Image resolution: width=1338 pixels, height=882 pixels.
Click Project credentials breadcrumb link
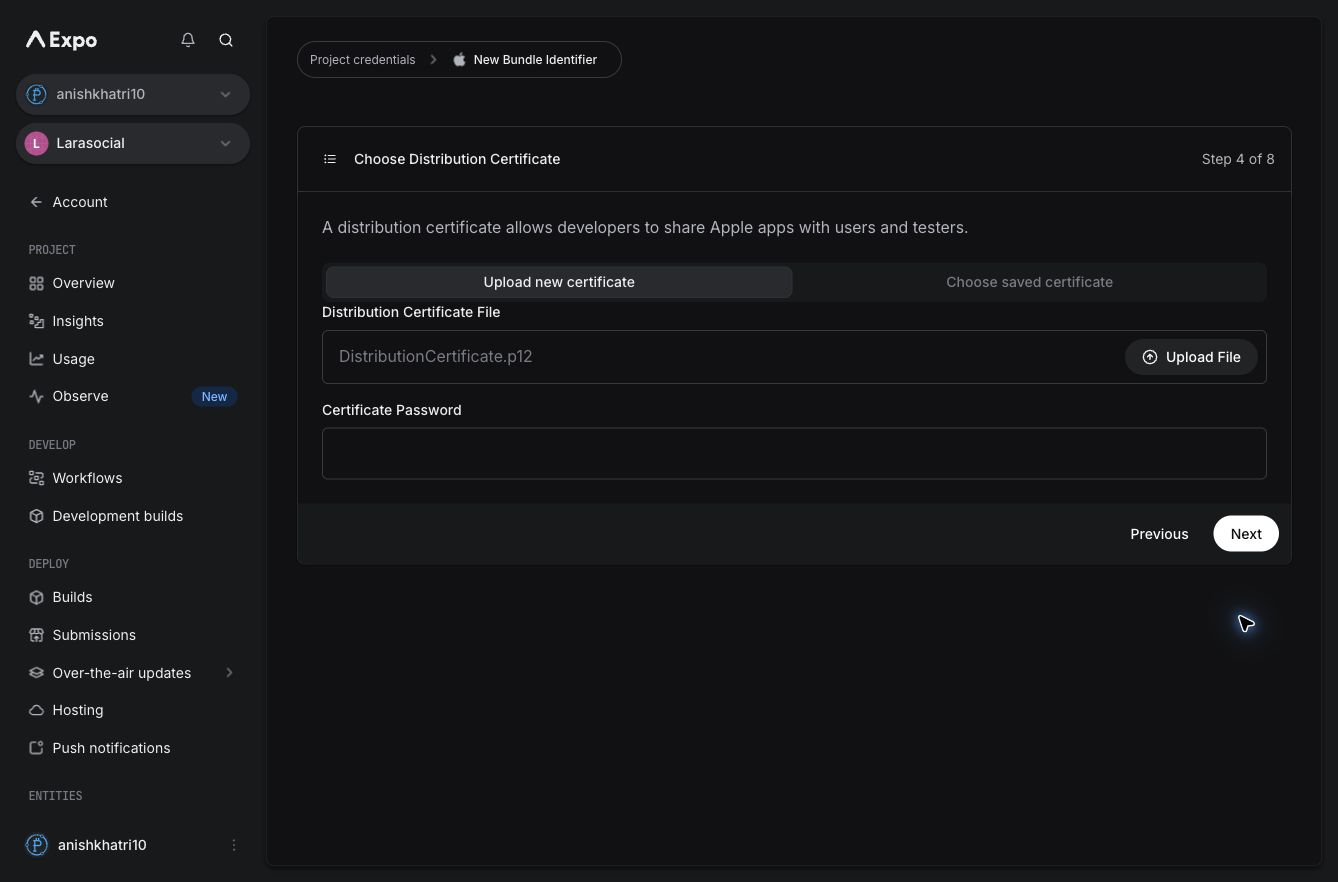[362, 59]
